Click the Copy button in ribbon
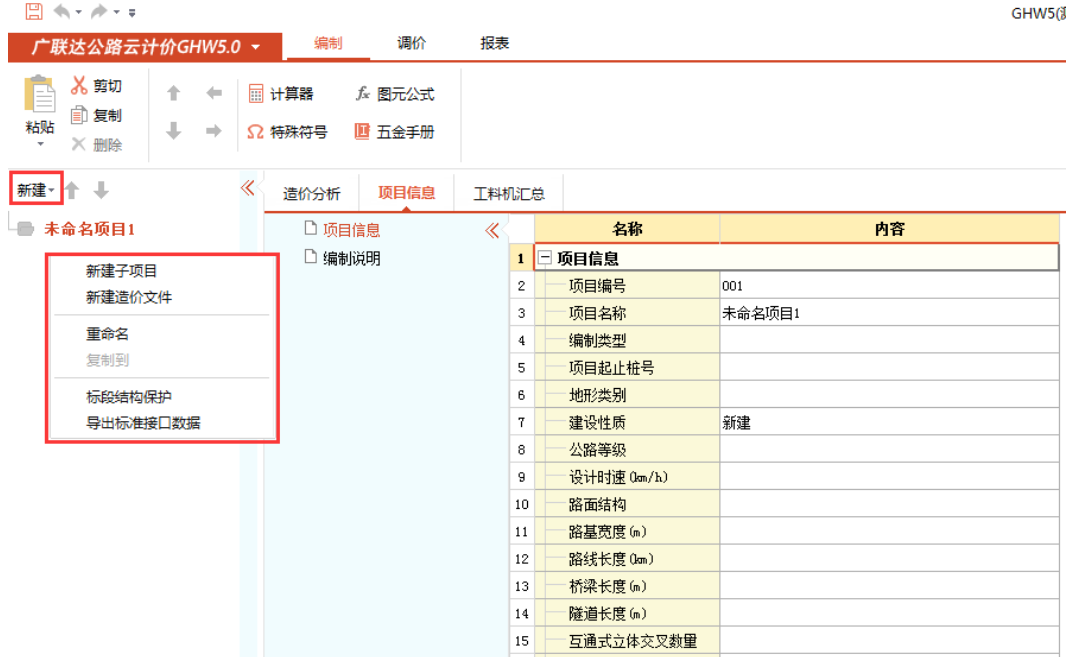This screenshot has width=1070, height=657. tap(96, 116)
